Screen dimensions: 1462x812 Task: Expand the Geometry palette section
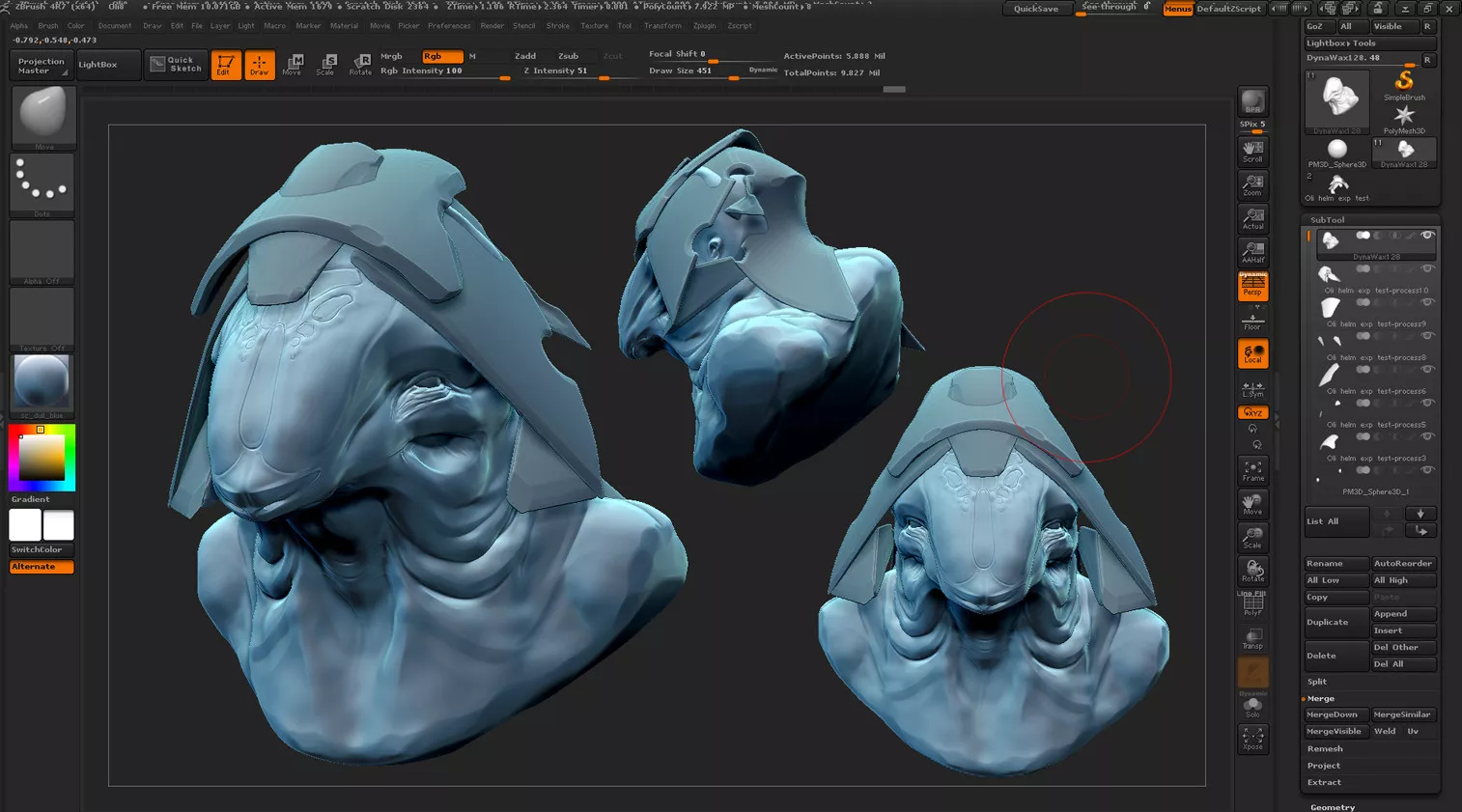pos(1333,807)
